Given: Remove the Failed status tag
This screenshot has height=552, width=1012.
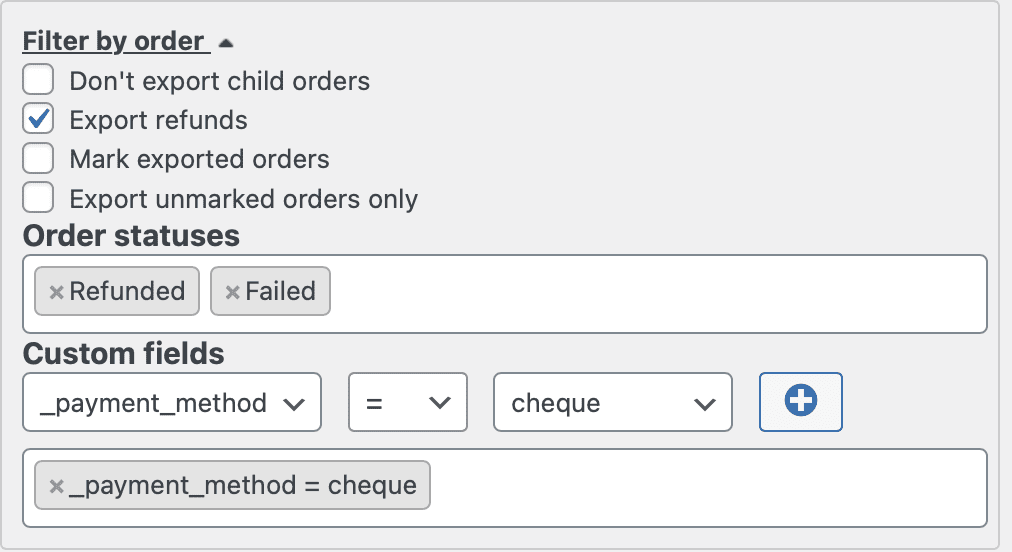Looking at the screenshot, I should (x=232, y=292).
